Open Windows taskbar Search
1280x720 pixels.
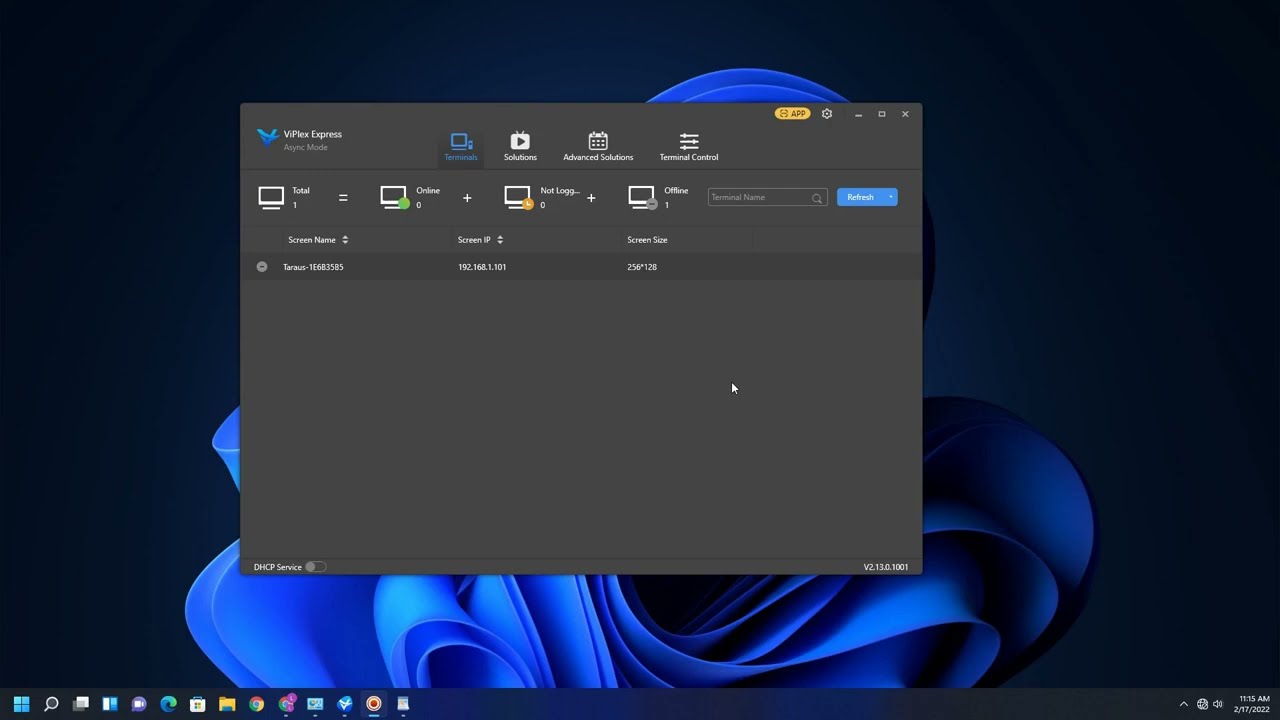[x=51, y=704]
